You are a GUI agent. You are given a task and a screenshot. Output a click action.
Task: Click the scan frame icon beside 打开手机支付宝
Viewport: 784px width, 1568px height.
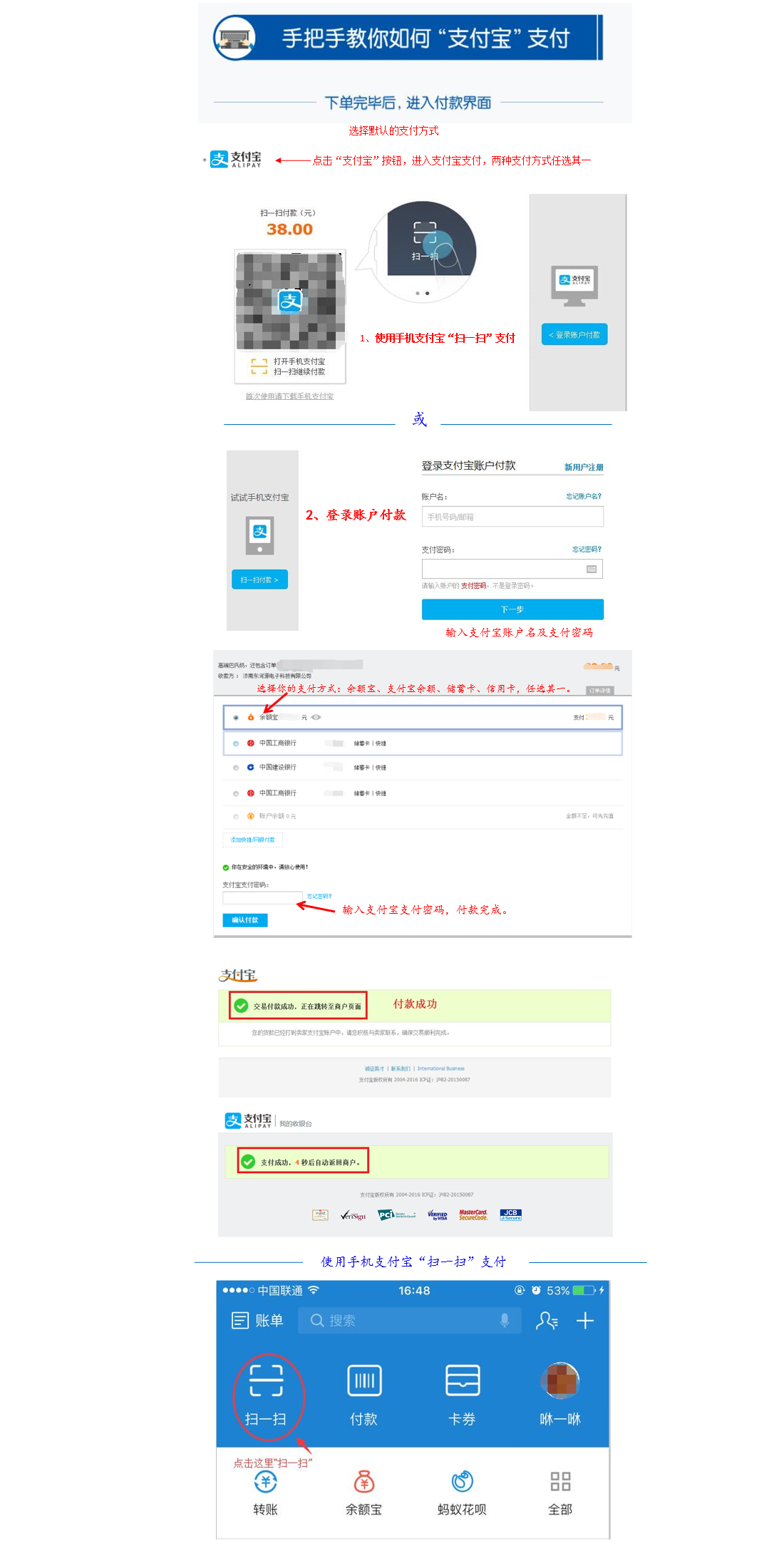coord(259,366)
